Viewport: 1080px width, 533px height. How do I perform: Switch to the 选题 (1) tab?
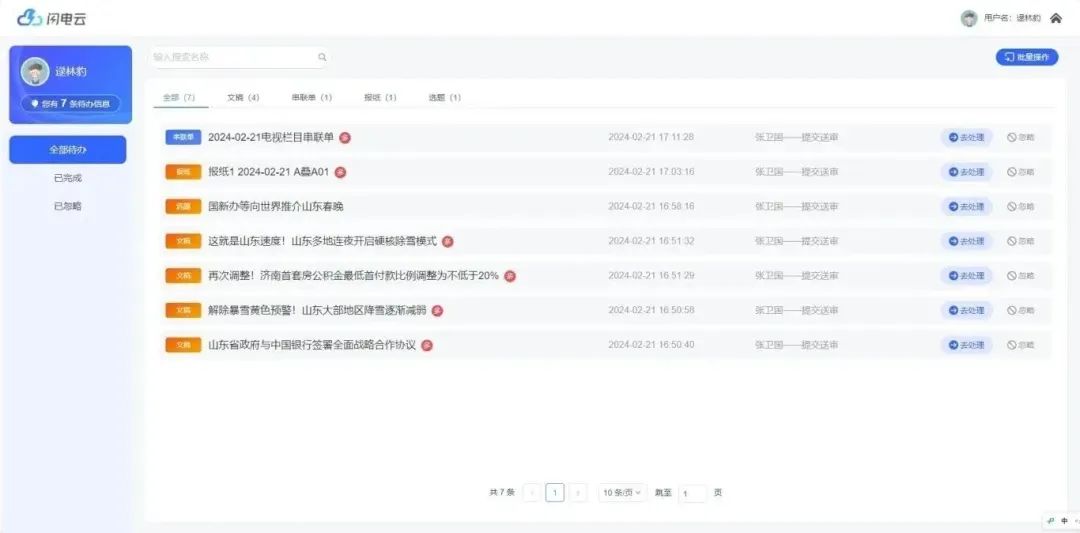pos(444,98)
